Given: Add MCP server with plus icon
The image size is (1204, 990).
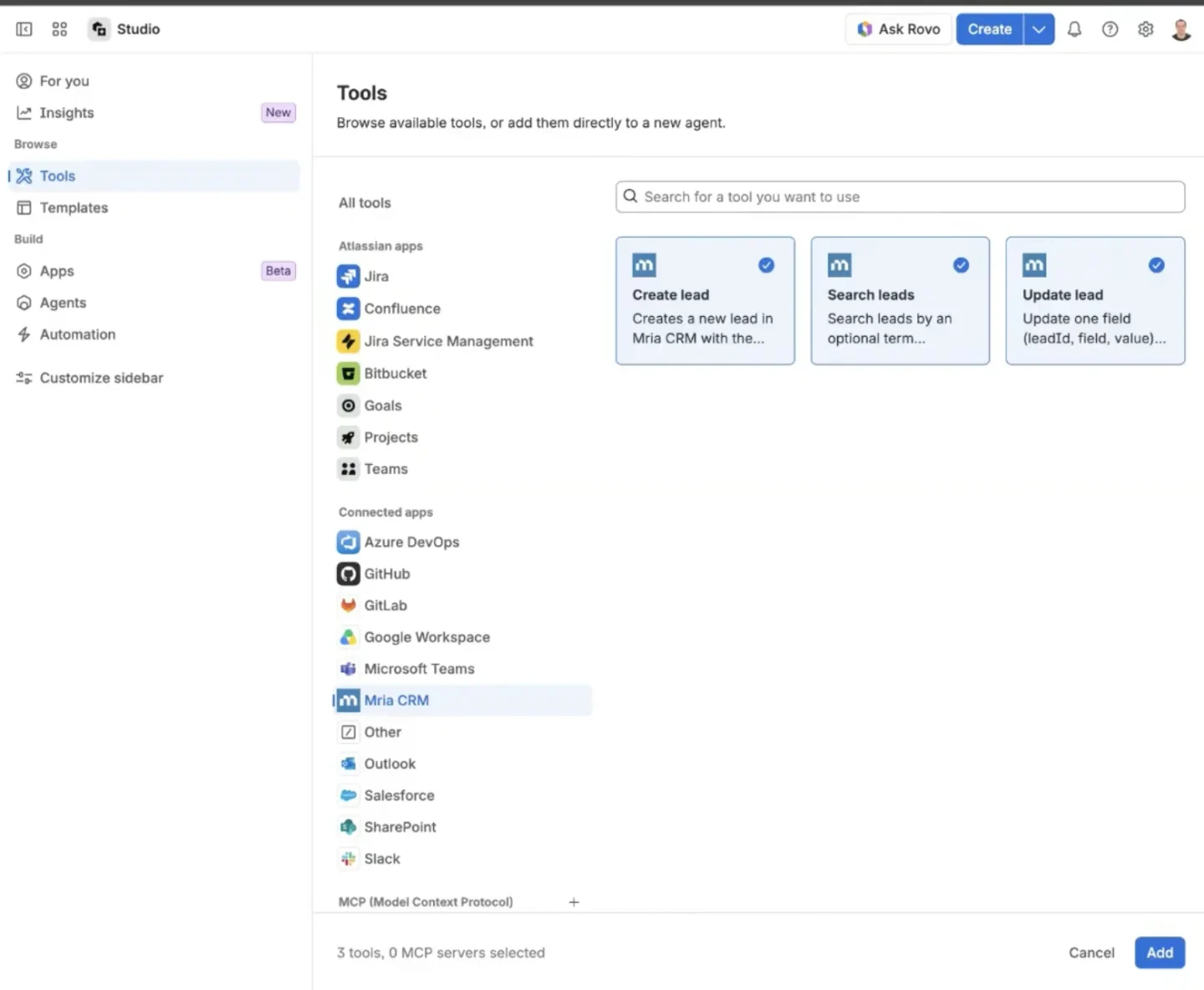Looking at the screenshot, I should click(574, 902).
